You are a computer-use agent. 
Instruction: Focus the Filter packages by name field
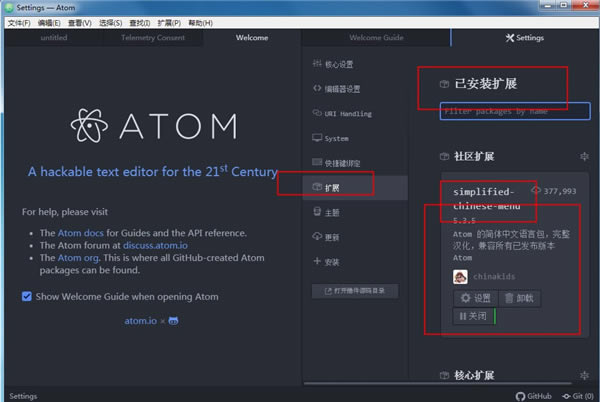[515, 111]
